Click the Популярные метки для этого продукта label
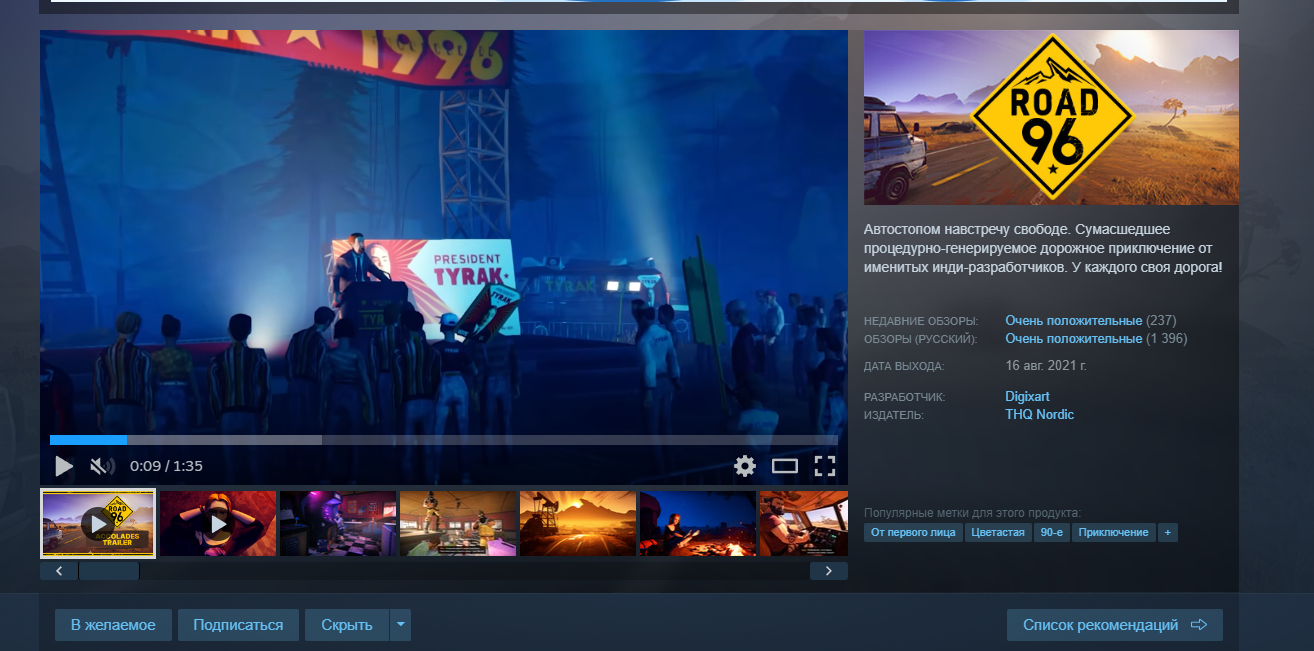Screen dimensions: 1314x651 point(972,512)
